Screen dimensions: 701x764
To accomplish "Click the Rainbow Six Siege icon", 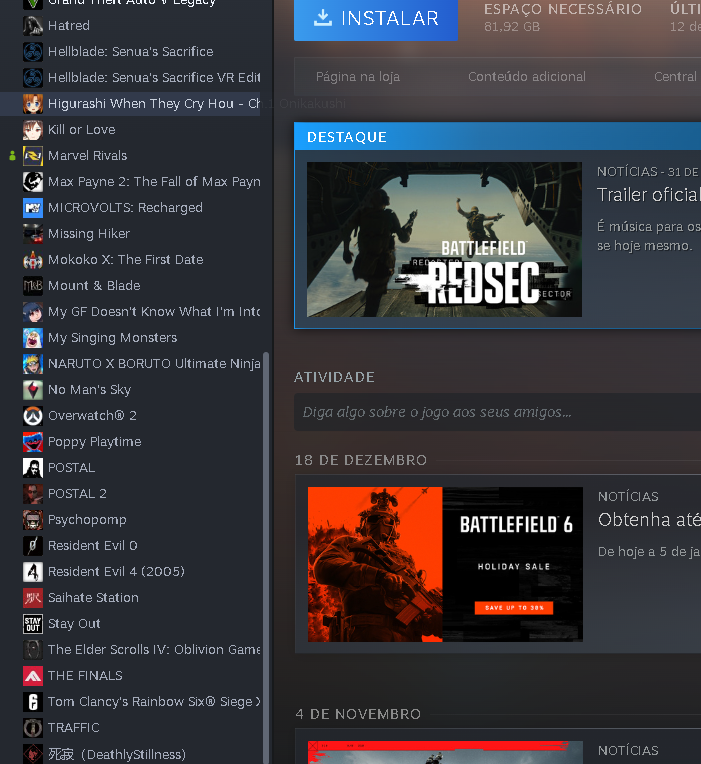I will point(32,701).
